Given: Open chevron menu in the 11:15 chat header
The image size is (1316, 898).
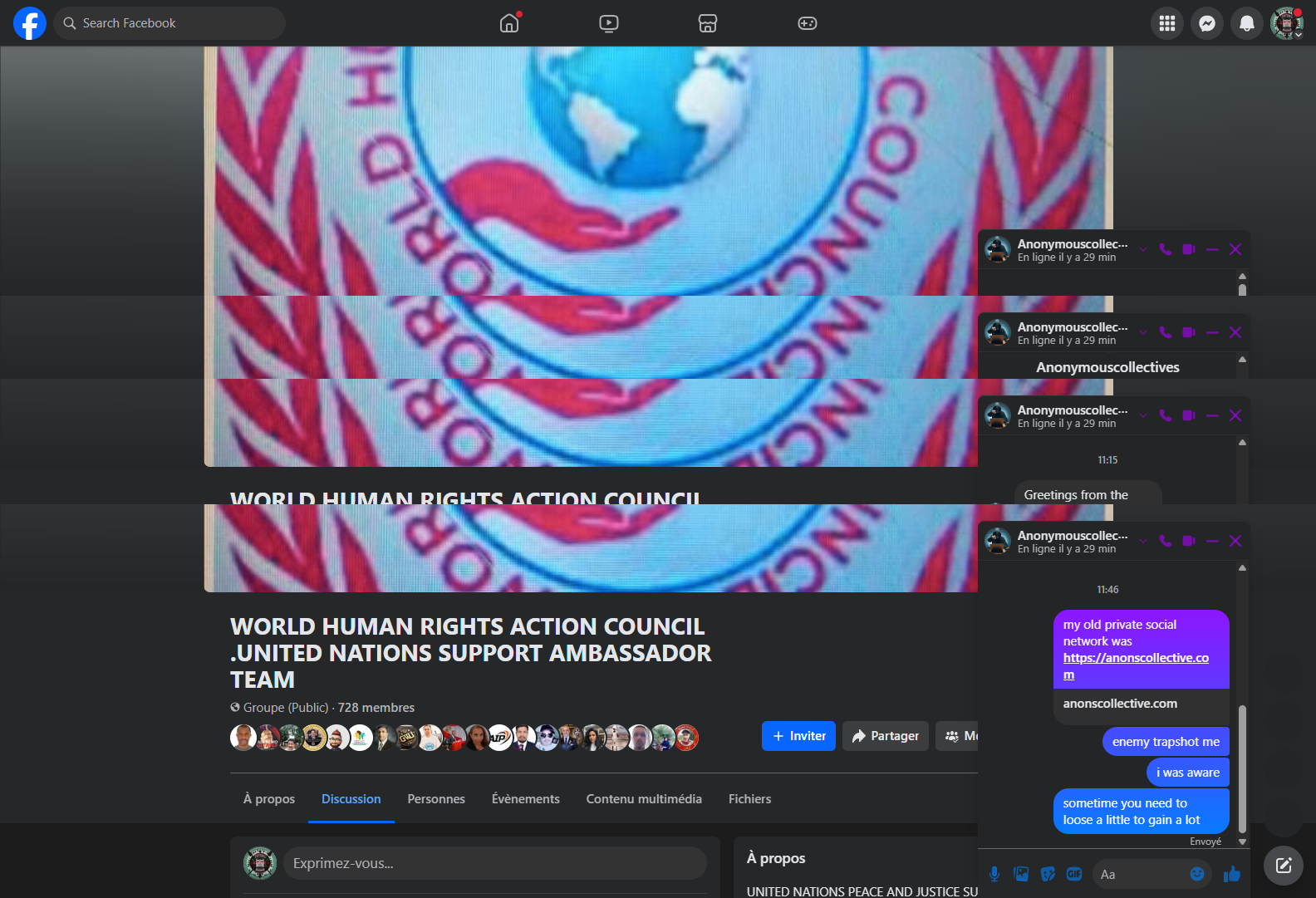Looking at the screenshot, I should (1143, 415).
